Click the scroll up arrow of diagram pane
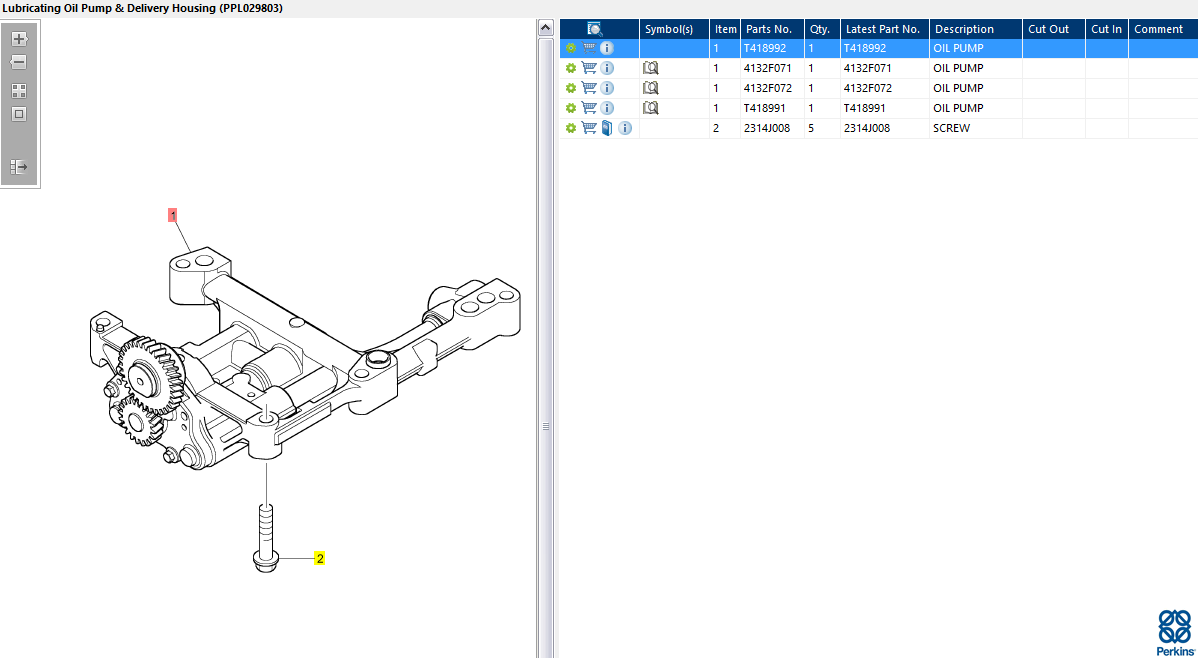Image resolution: width=1198 pixels, height=658 pixels. 545,28
